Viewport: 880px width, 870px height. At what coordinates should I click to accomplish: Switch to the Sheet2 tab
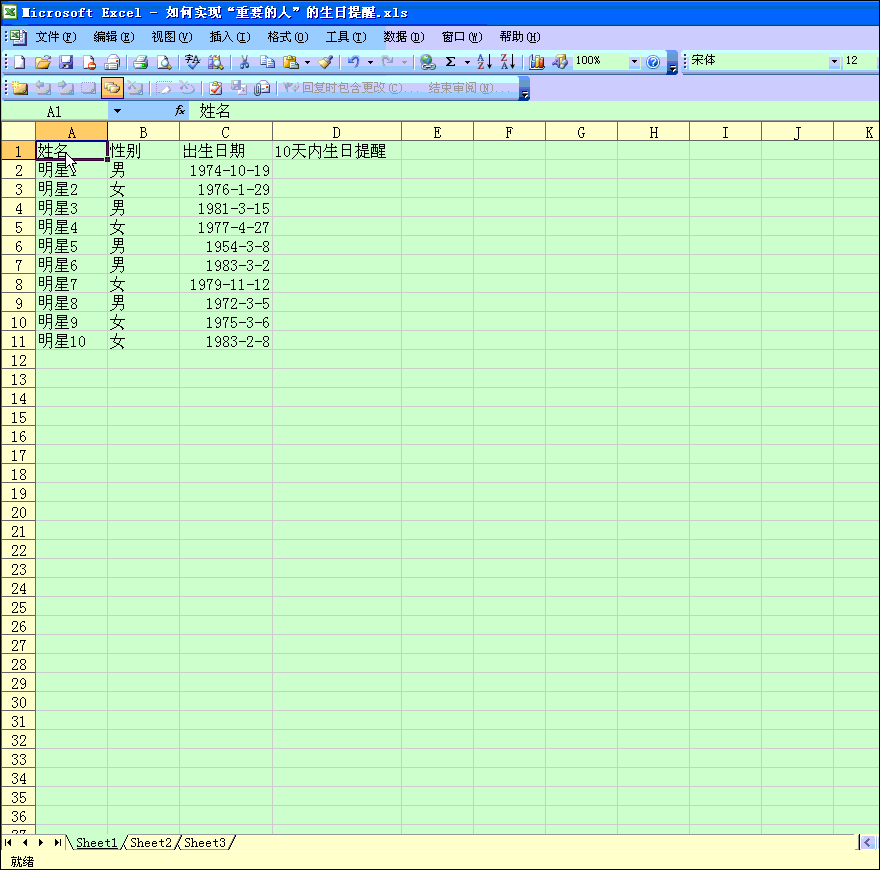151,843
